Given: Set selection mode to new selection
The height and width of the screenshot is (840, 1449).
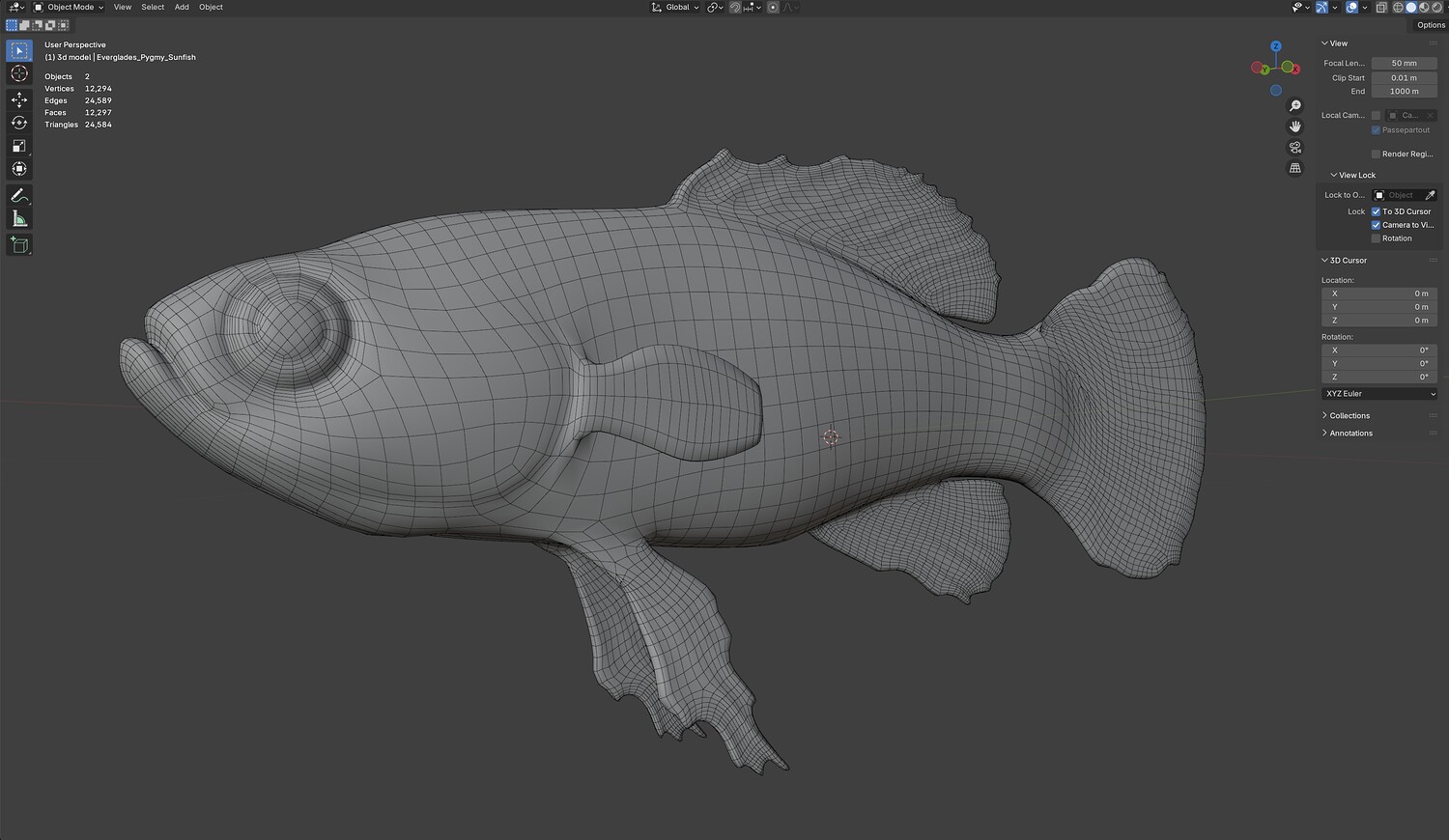Looking at the screenshot, I should pyautogui.click(x=12, y=25).
